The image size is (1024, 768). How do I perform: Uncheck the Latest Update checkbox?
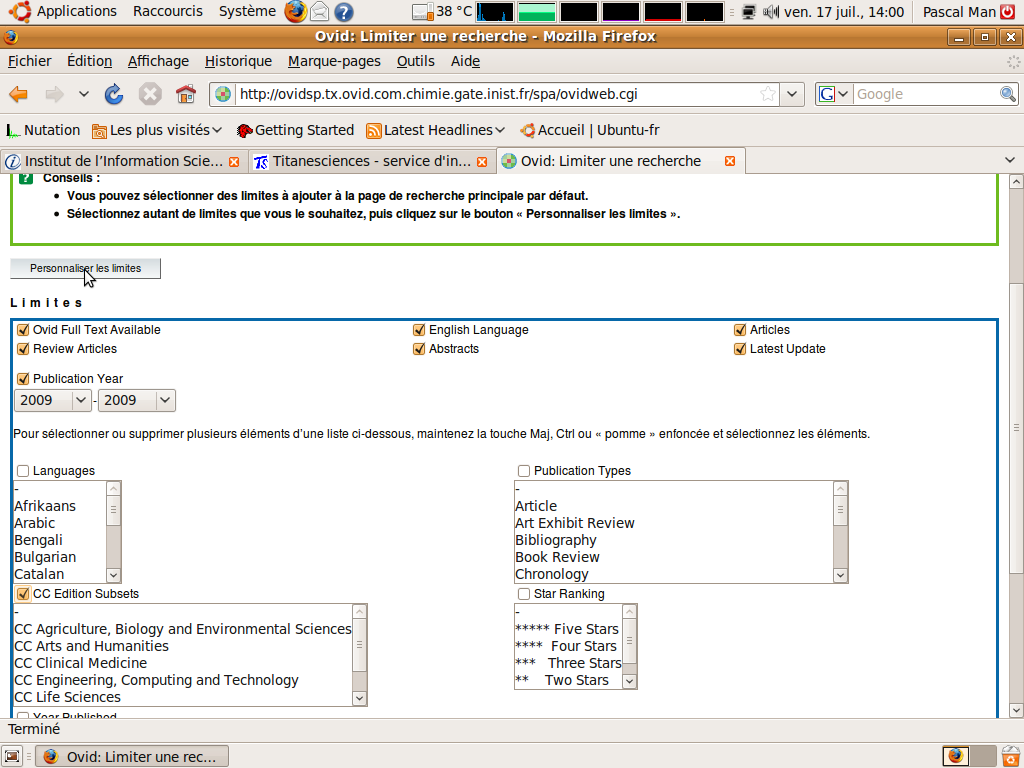[x=740, y=349]
